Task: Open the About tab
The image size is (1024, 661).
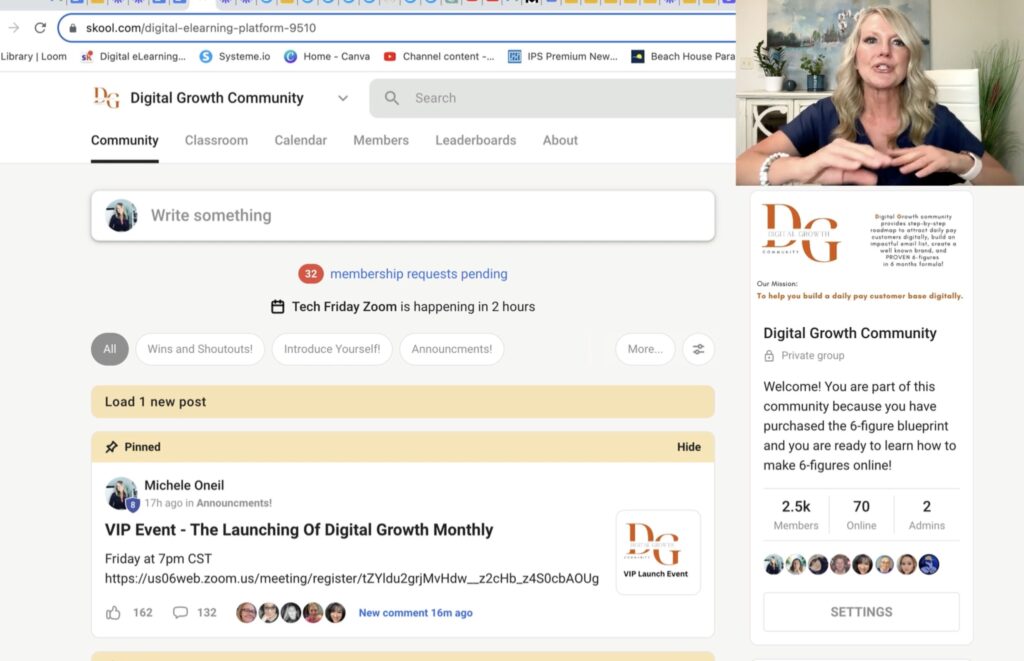Action: click(x=560, y=140)
